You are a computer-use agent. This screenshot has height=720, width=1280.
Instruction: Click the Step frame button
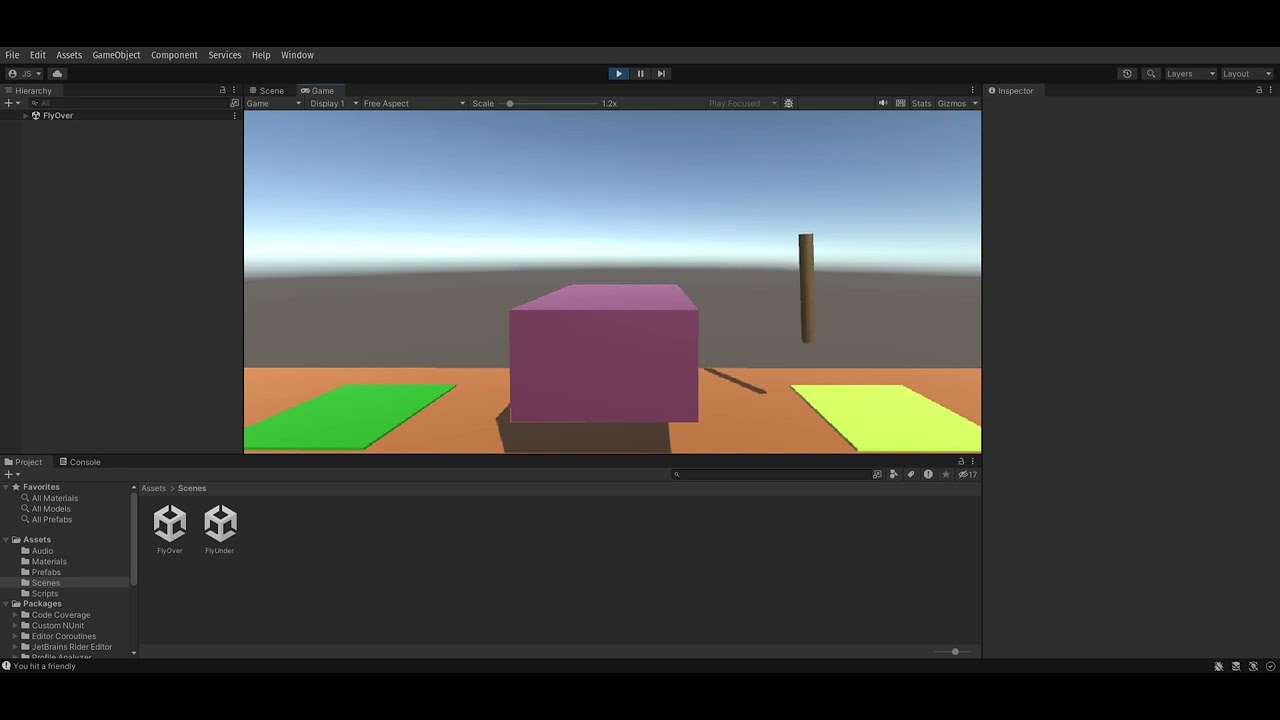pyautogui.click(x=661, y=73)
